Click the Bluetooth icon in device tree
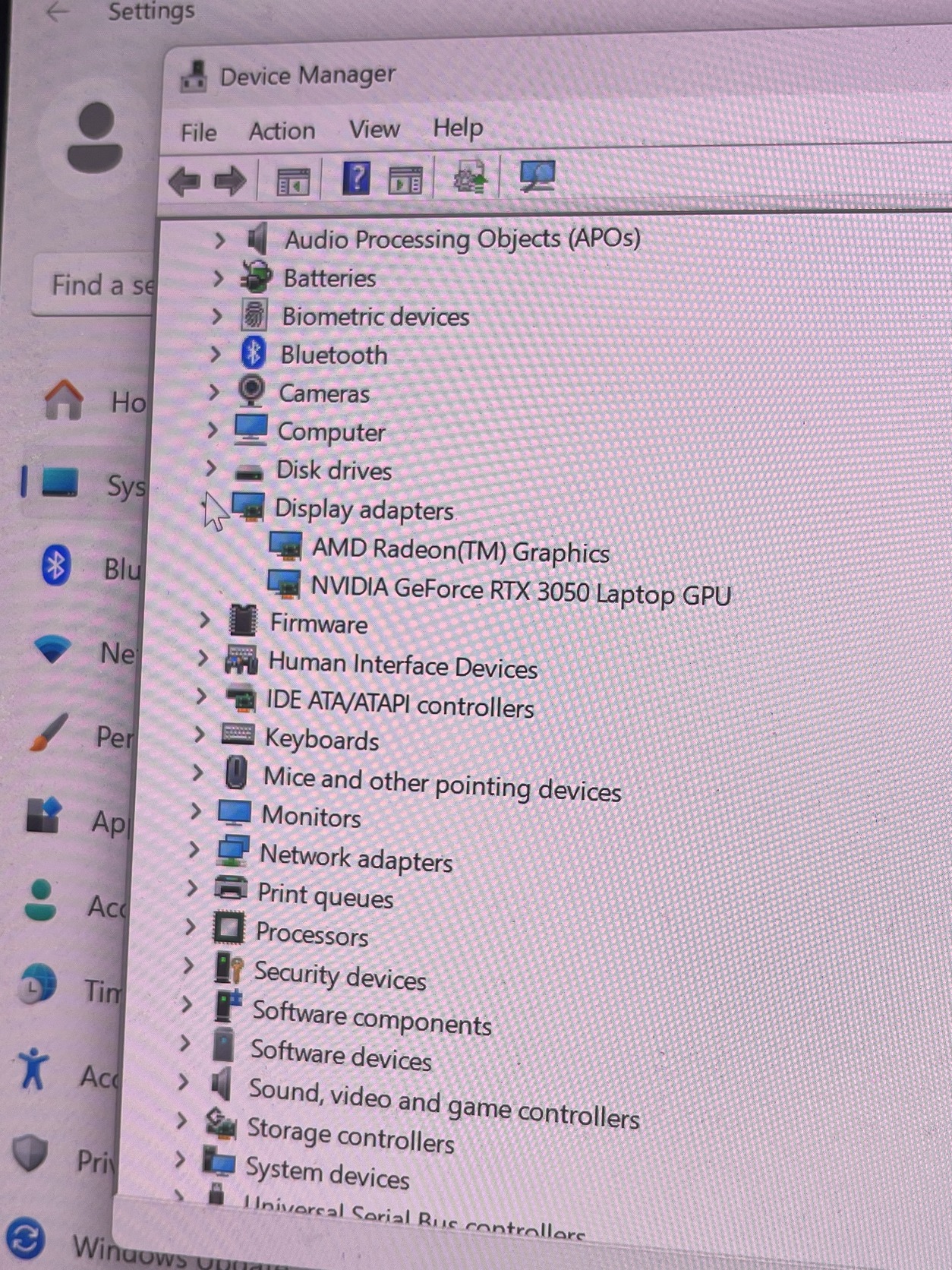 [x=253, y=353]
